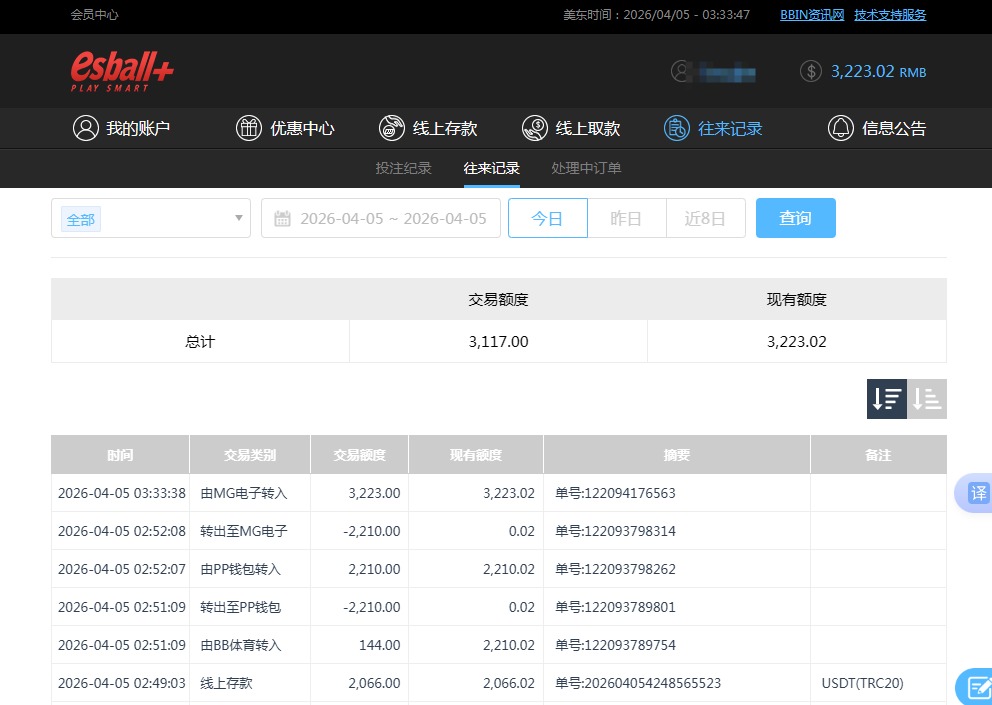This screenshot has height=705, width=992.
Task: Open the BBIN资讯网 link
Action: pos(811,15)
